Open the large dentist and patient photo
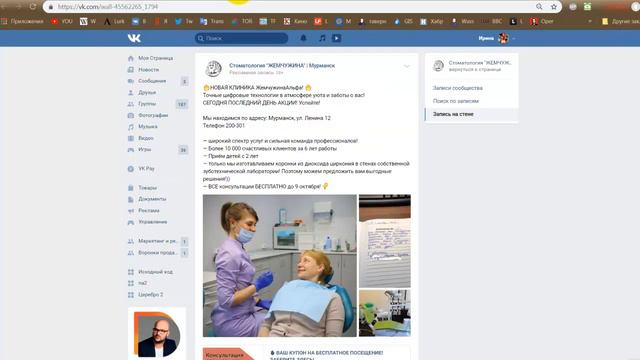The image size is (640, 360). pyautogui.click(x=280, y=265)
